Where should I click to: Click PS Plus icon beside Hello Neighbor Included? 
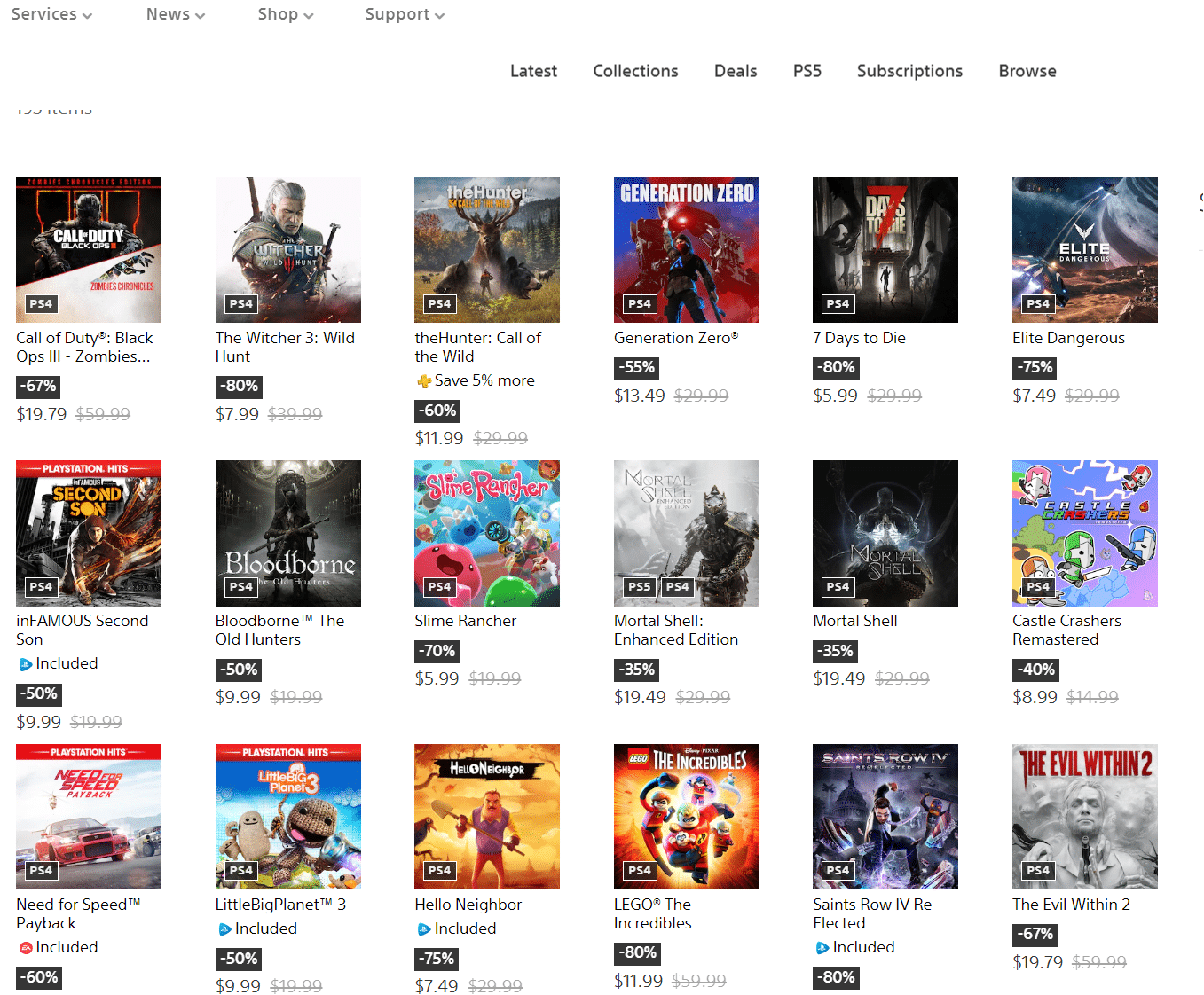pyautogui.click(x=424, y=929)
